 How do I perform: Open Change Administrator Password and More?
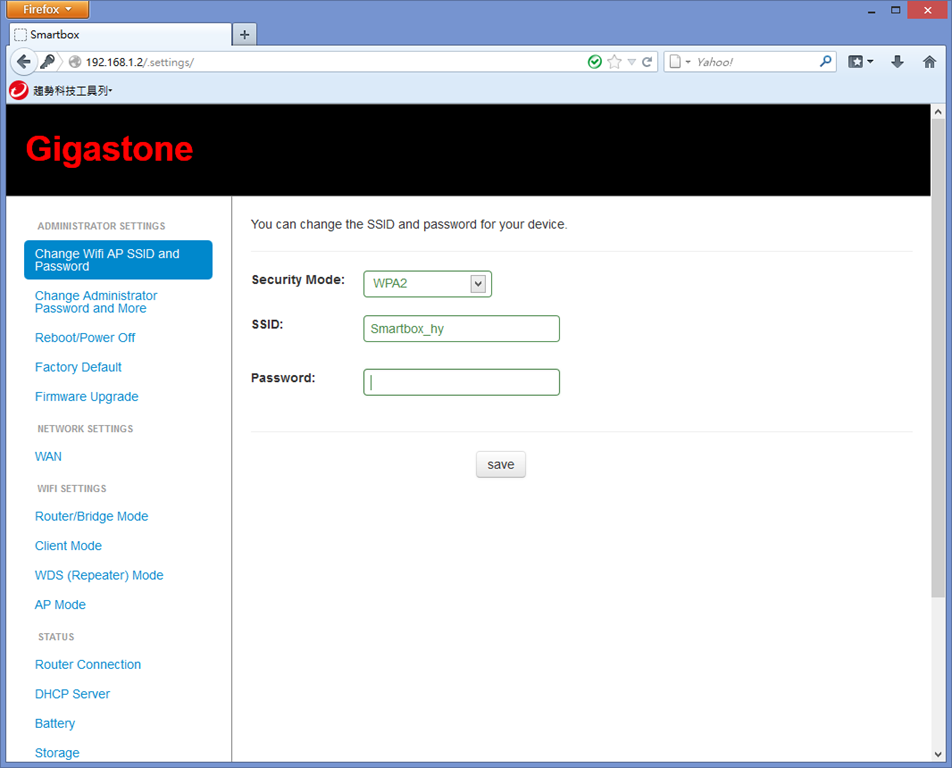[x=96, y=302]
